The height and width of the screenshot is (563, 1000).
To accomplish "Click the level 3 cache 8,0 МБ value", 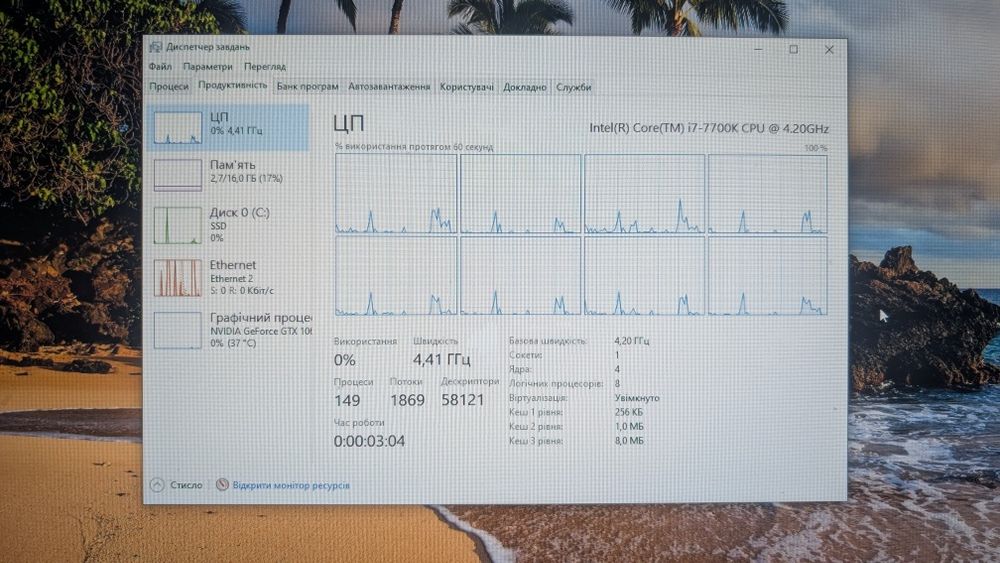I will click(x=629, y=441).
